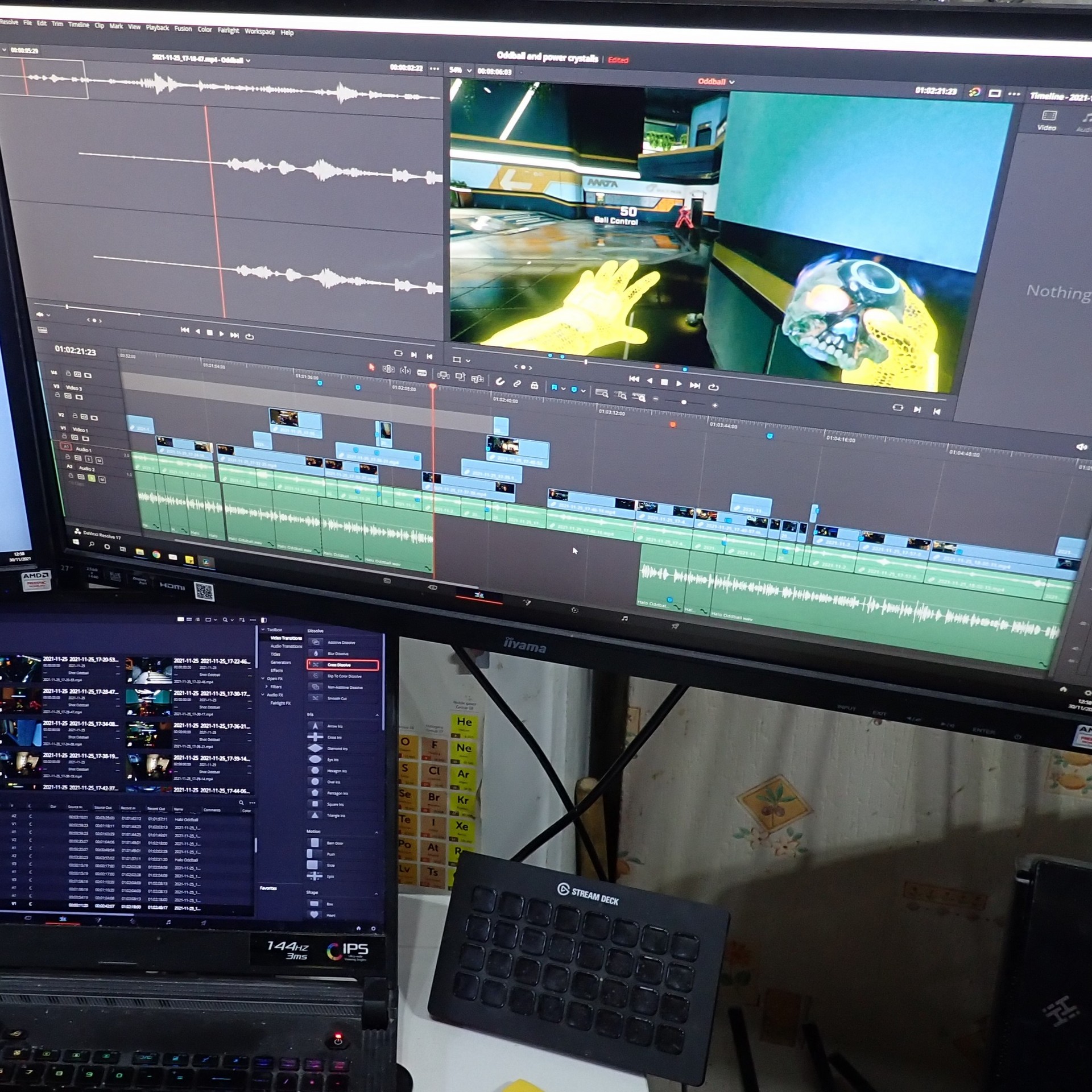
Task: Toggle the Snapping magnet icon
Action: pos(500,382)
